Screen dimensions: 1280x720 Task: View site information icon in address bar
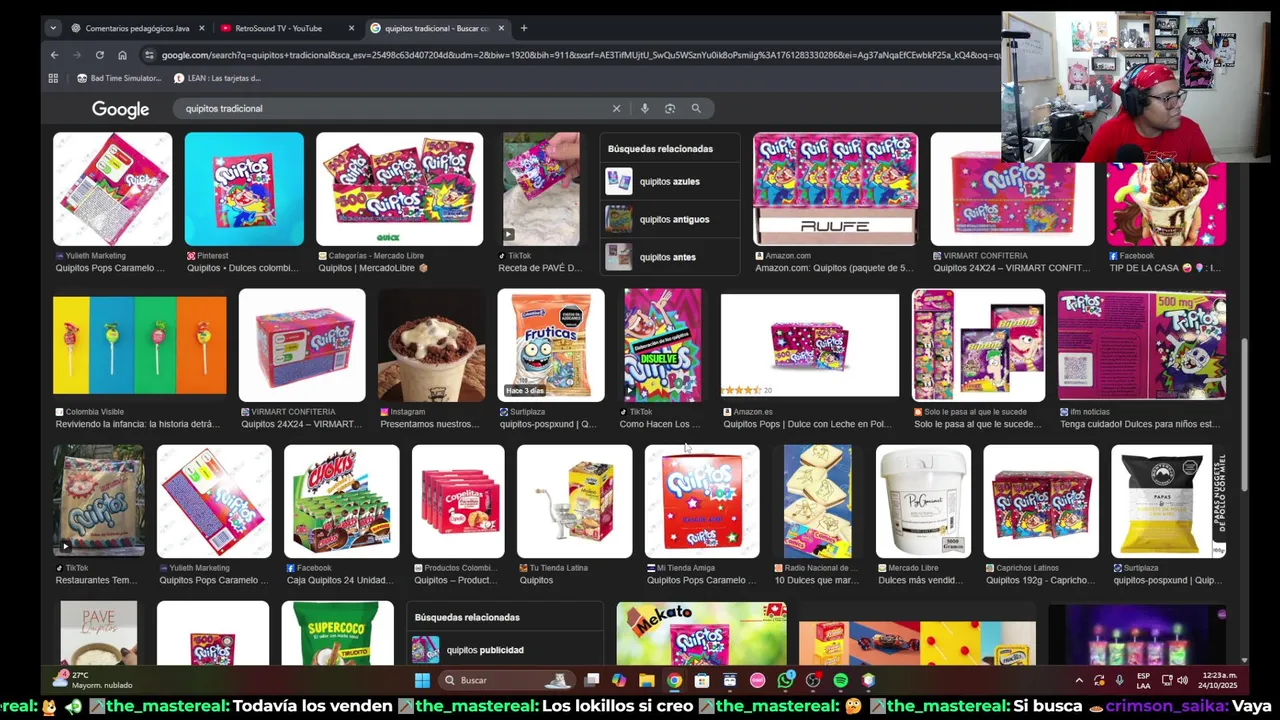tap(149, 55)
